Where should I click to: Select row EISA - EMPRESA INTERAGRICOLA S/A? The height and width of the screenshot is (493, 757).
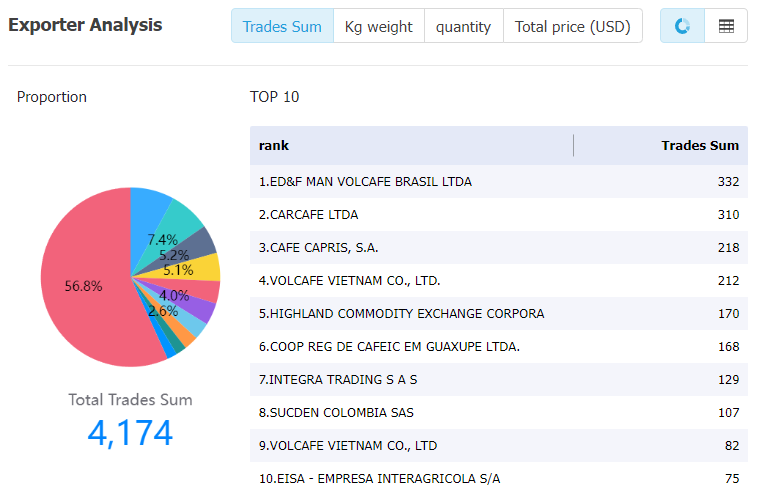[x=499, y=478]
